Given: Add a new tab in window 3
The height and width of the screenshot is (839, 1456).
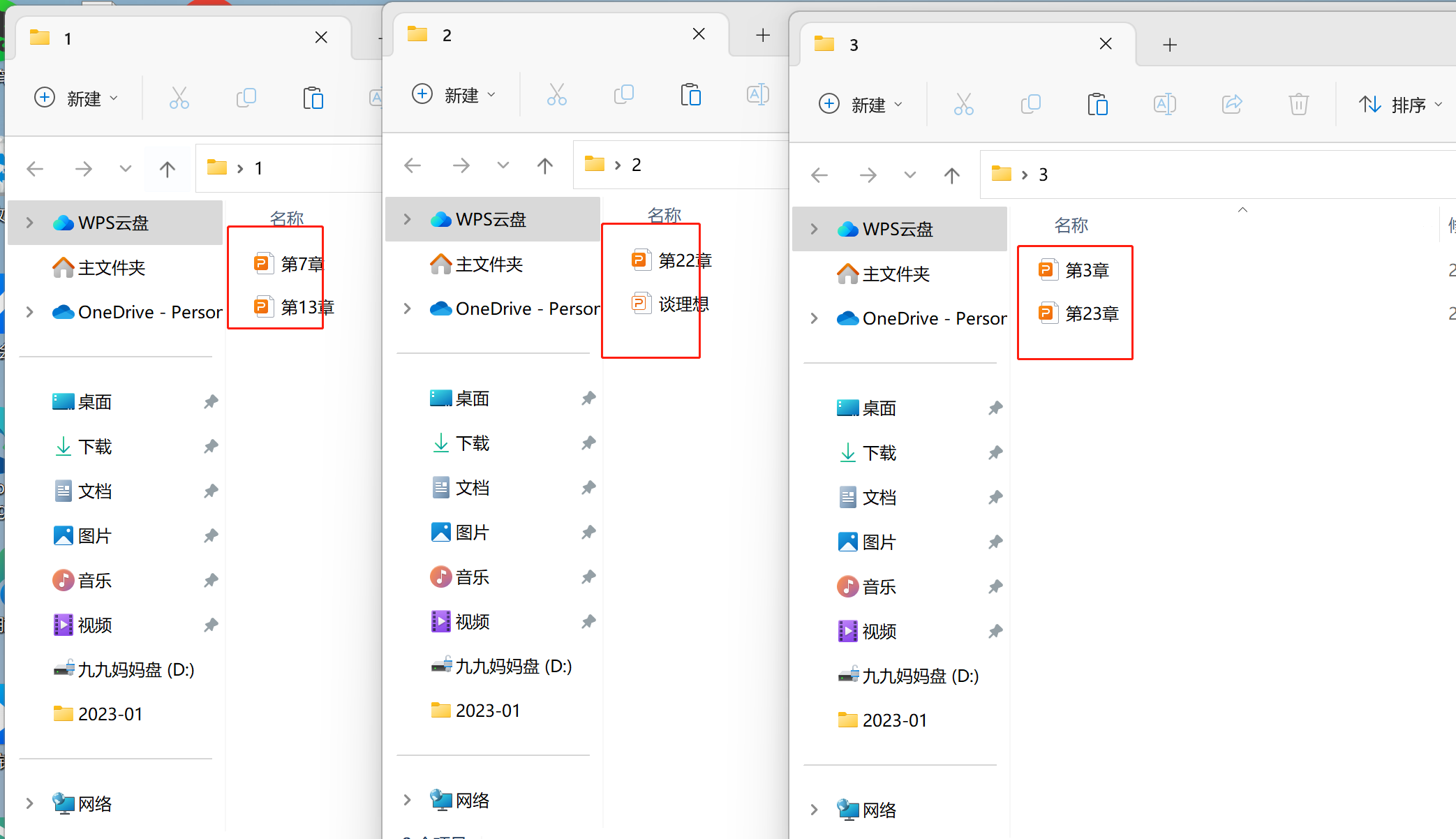Looking at the screenshot, I should click(1170, 45).
